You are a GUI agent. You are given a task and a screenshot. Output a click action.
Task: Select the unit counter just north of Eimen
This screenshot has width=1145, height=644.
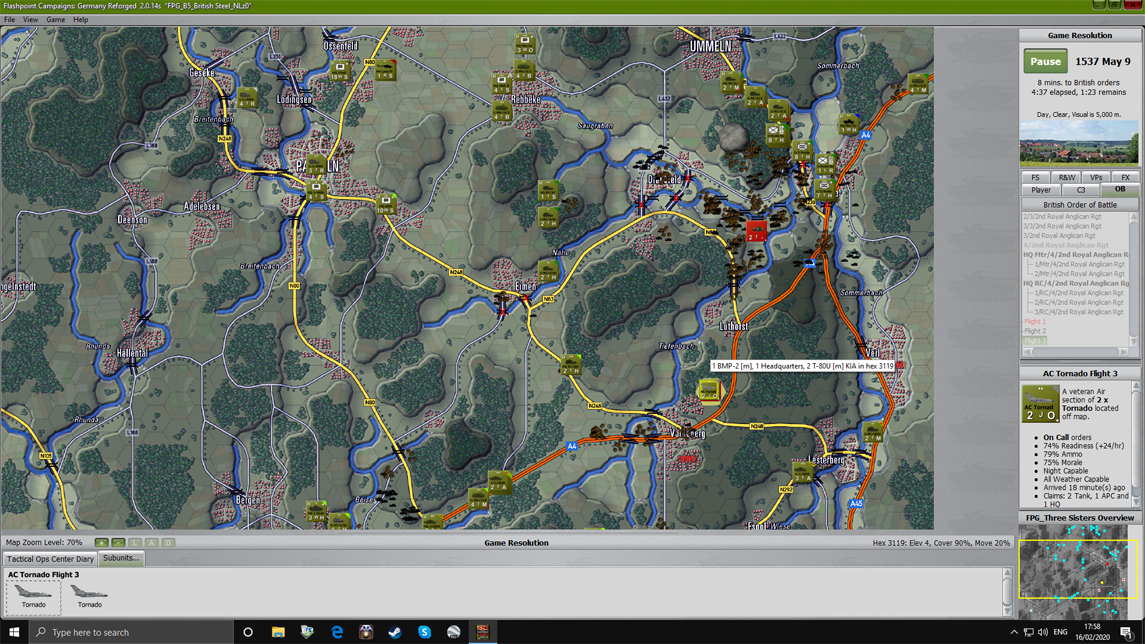tap(548, 272)
